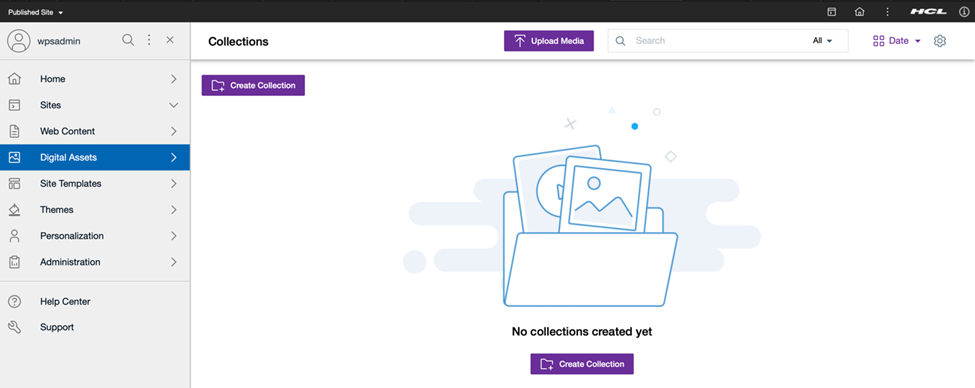Open Themes menu item
Screen dimensions: 975x388
pos(95,210)
